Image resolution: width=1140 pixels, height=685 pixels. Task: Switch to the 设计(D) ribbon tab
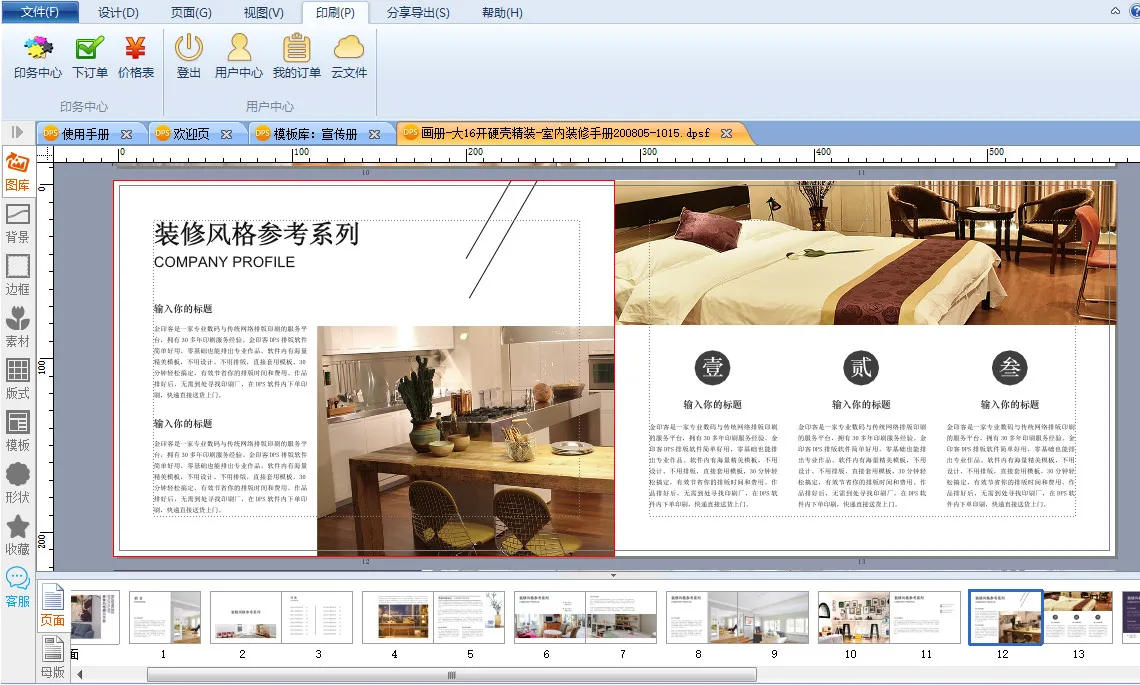(x=118, y=13)
